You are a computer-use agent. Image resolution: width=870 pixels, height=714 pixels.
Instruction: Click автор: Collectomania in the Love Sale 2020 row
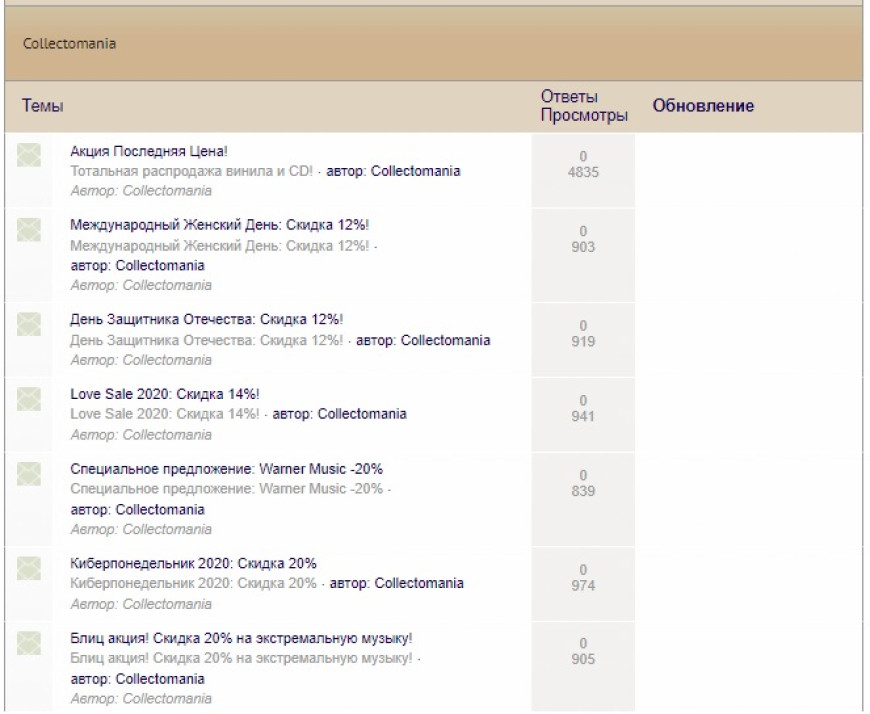tap(340, 414)
